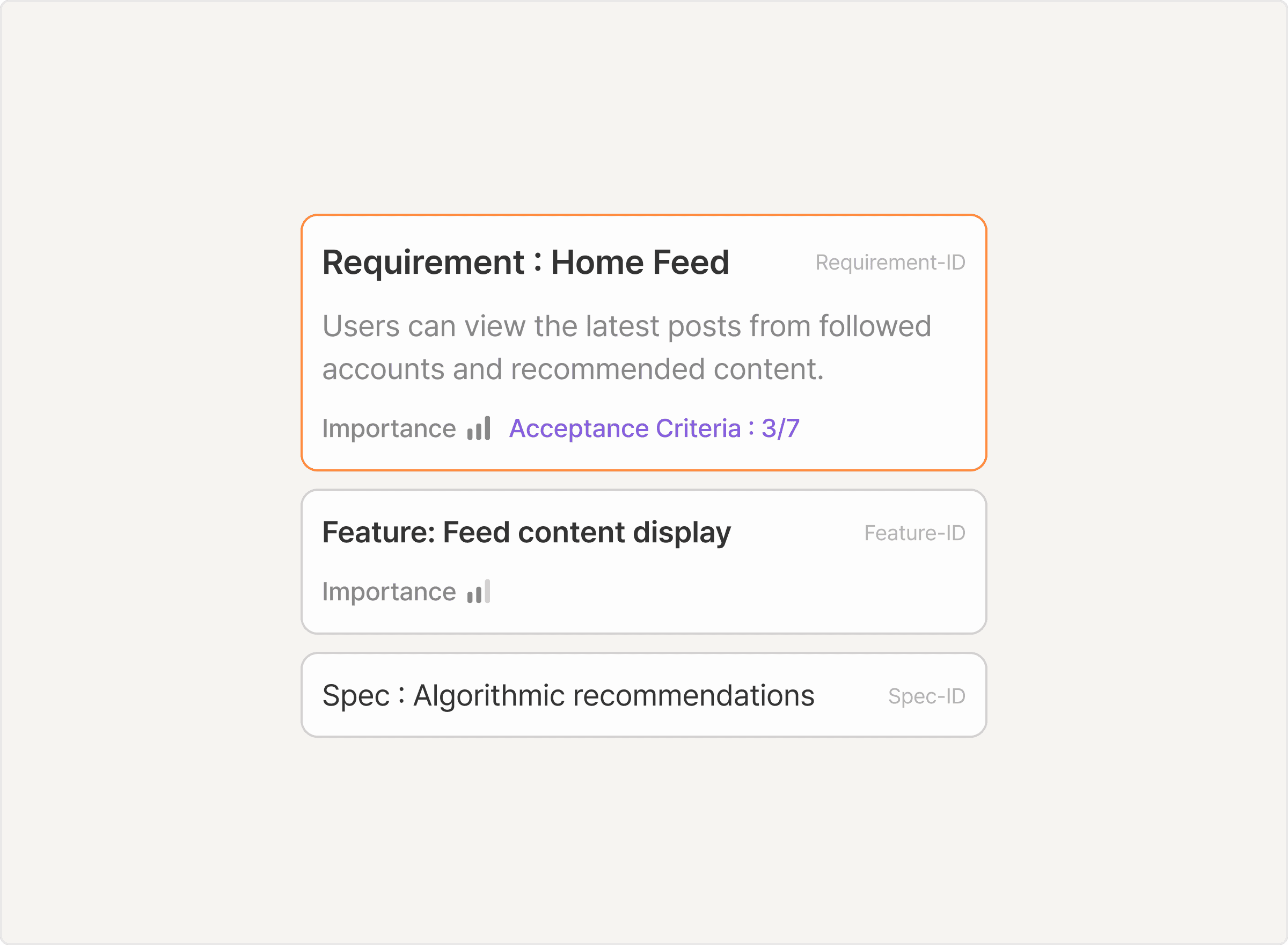Image resolution: width=1288 pixels, height=945 pixels.
Task: Click importance bars icon in Home Feed card
Action: point(479,428)
